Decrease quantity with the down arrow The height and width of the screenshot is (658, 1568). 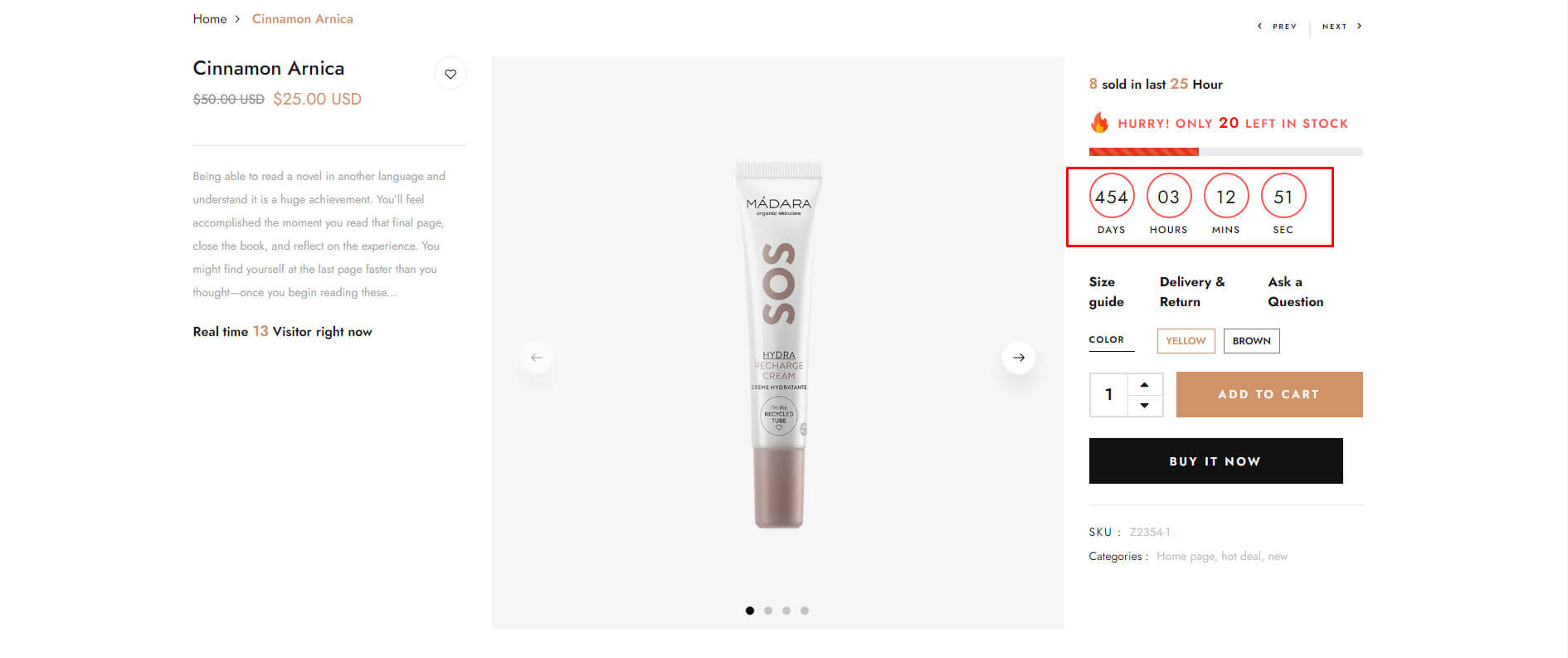pyautogui.click(x=1145, y=405)
